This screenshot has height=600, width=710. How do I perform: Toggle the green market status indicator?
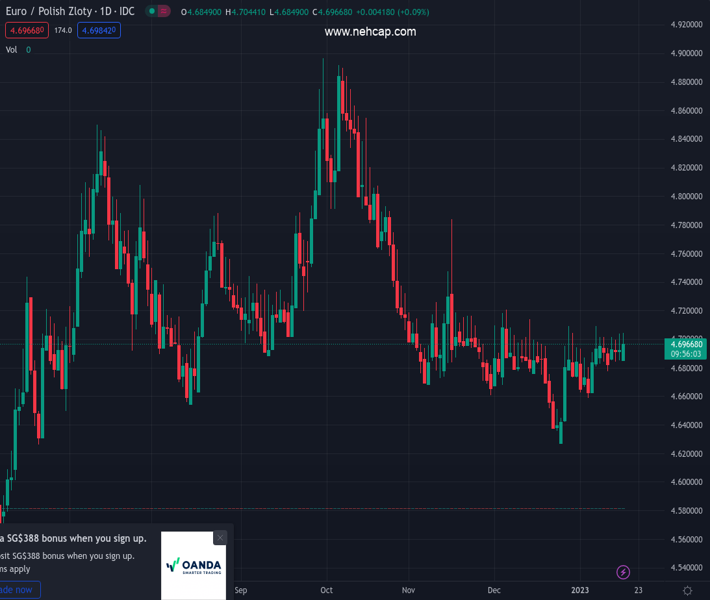(x=152, y=11)
